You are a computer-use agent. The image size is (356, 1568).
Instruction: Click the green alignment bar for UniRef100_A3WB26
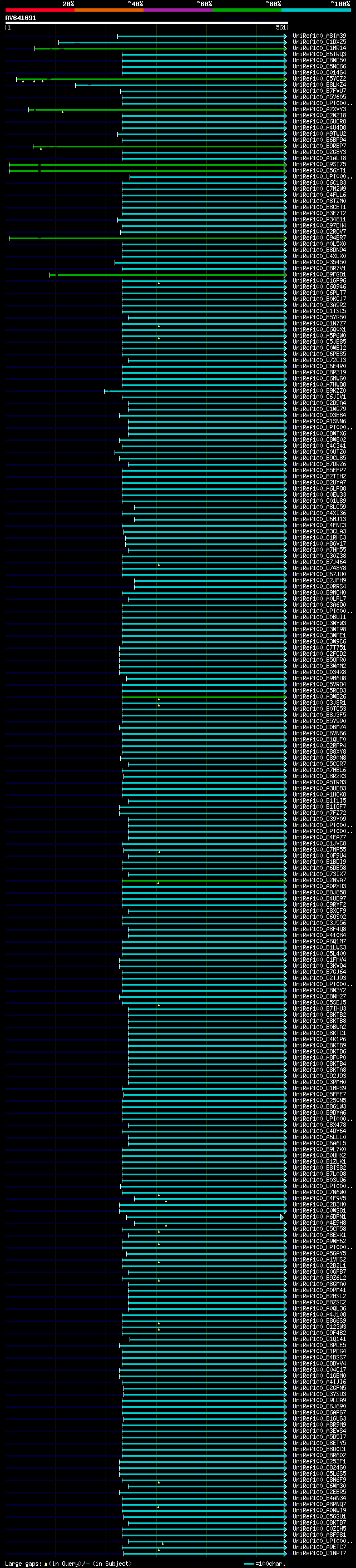[204, 696]
